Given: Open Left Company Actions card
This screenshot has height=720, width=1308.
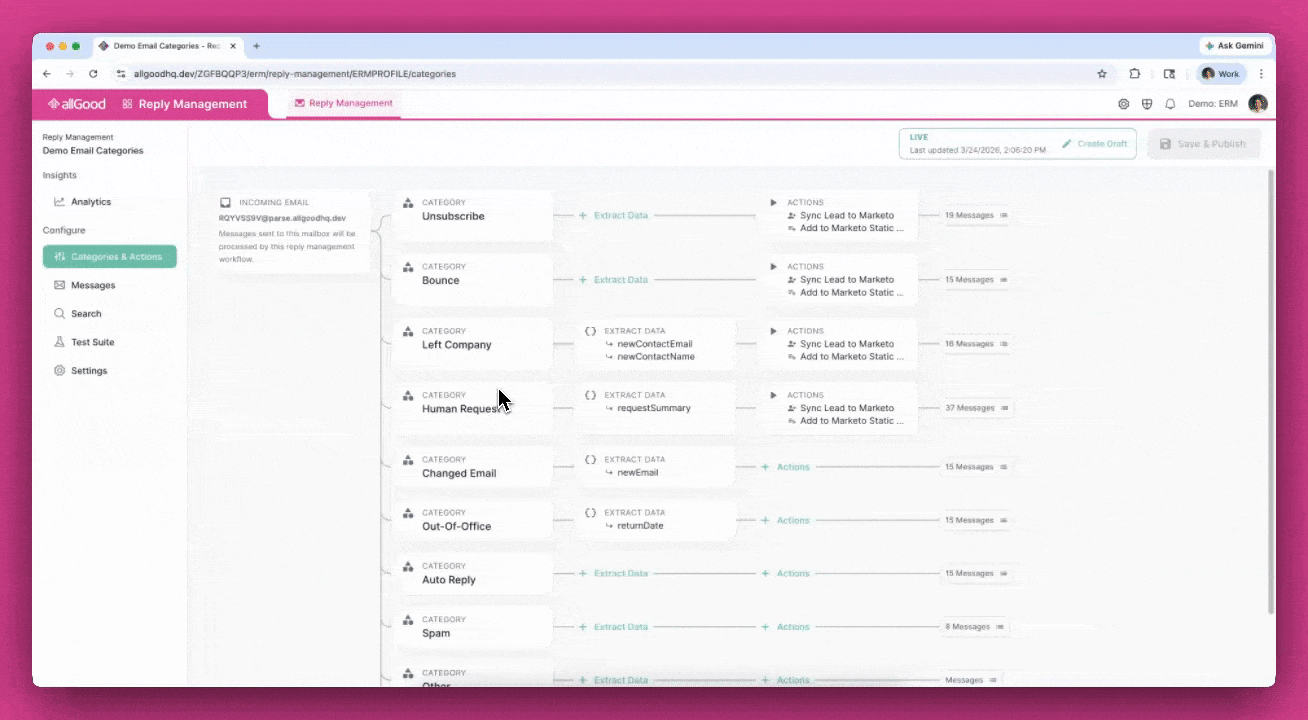Looking at the screenshot, I should click(838, 343).
